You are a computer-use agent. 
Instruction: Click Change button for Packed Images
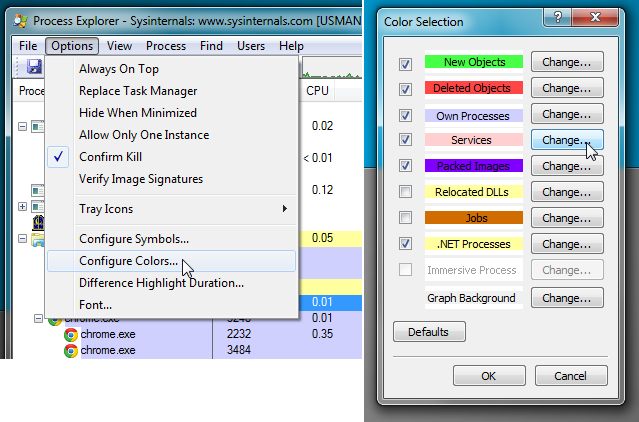coord(567,166)
